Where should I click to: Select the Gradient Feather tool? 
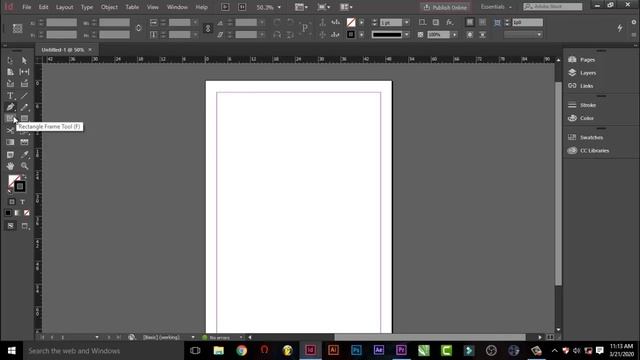pyautogui.click(x=24, y=142)
